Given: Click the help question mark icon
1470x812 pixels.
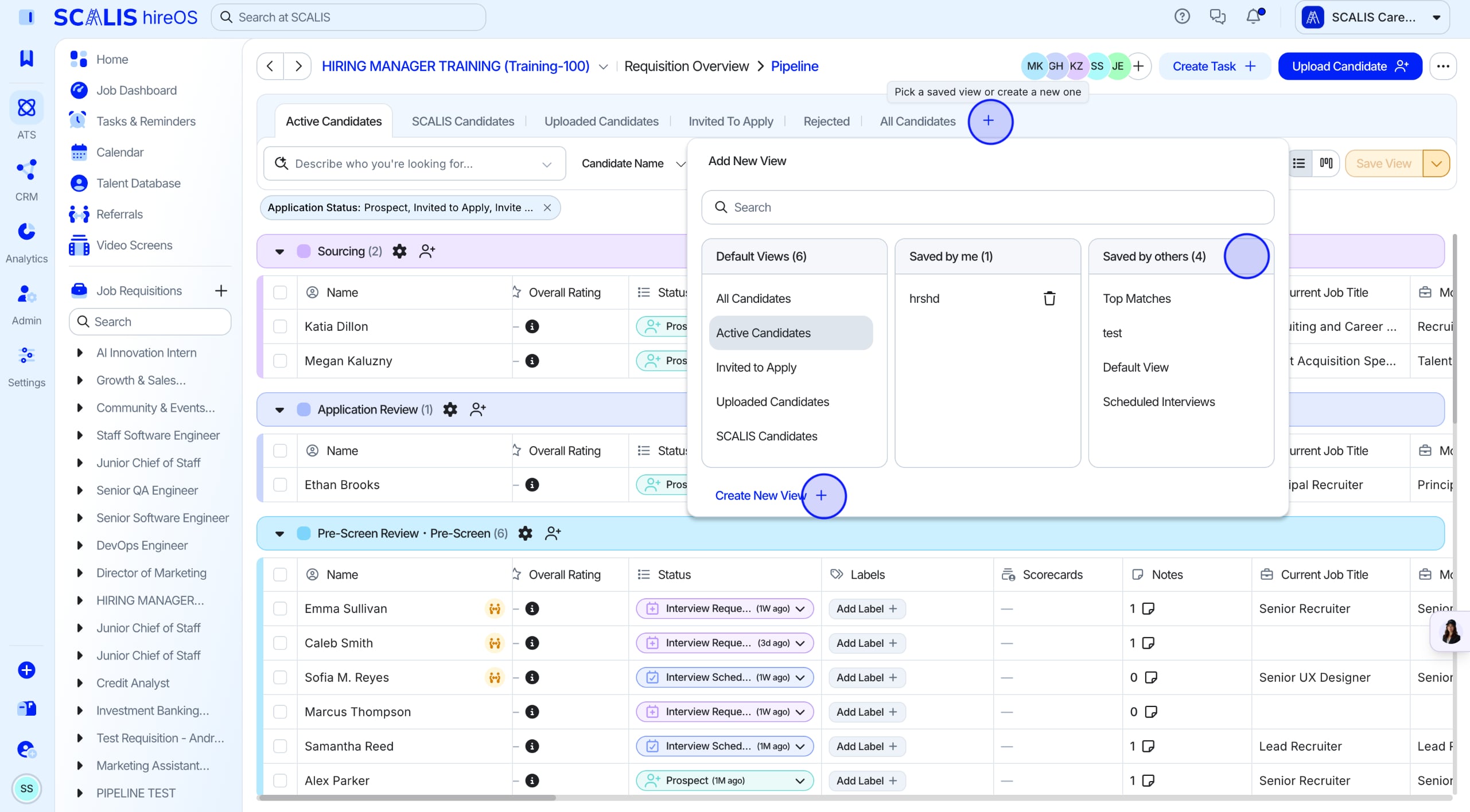Looking at the screenshot, I should click(x=1182, y=17).
